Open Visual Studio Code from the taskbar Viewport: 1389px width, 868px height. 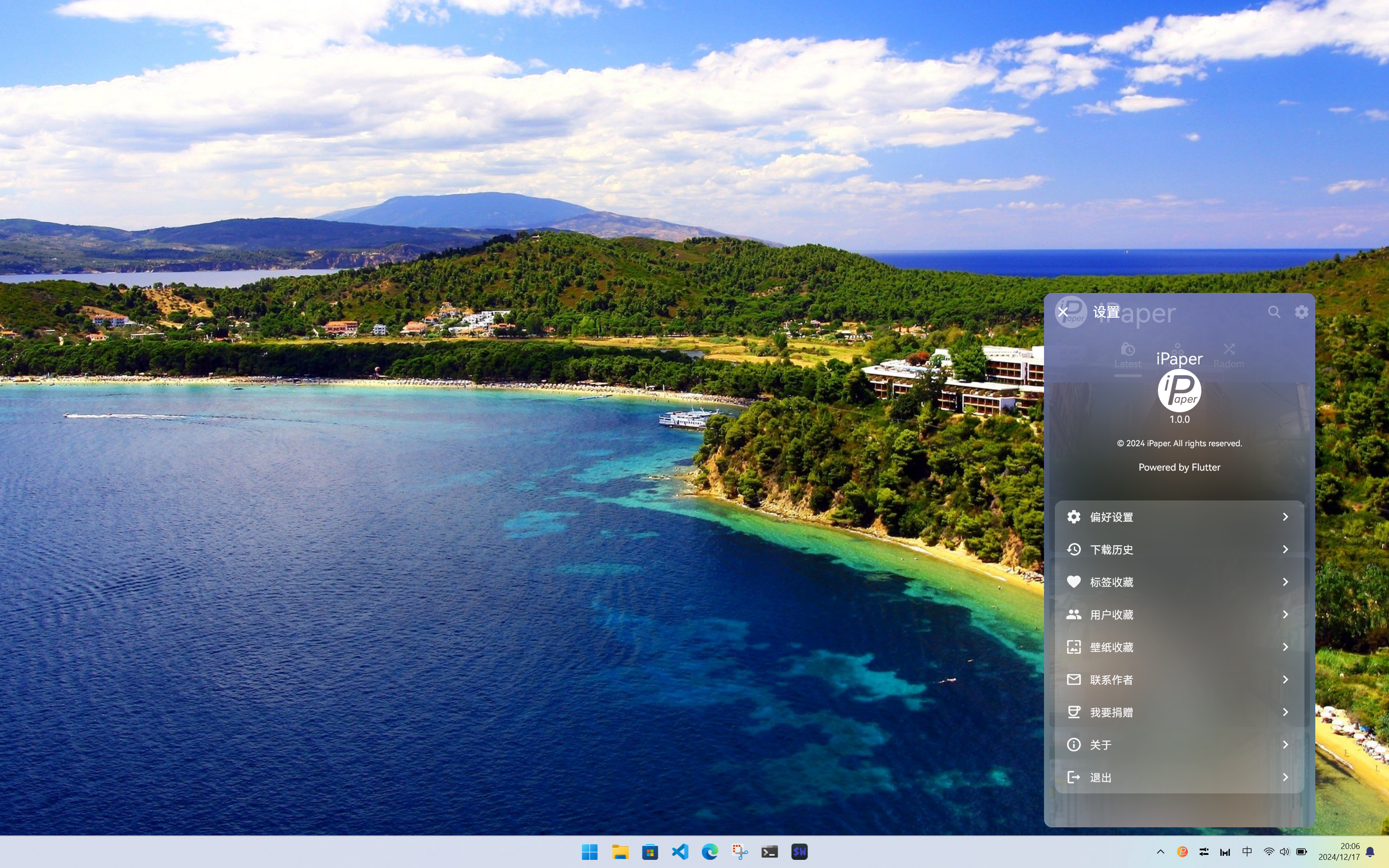680,851
